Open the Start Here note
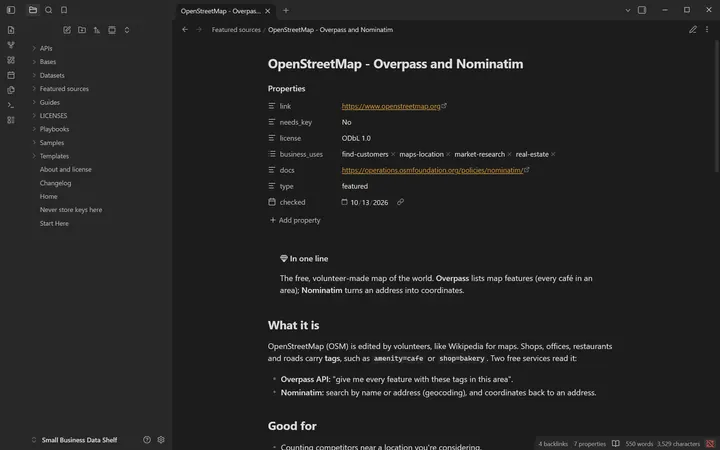Image resolution: width=720 pixels, height=450 pixels. click(x=54, y=224)
